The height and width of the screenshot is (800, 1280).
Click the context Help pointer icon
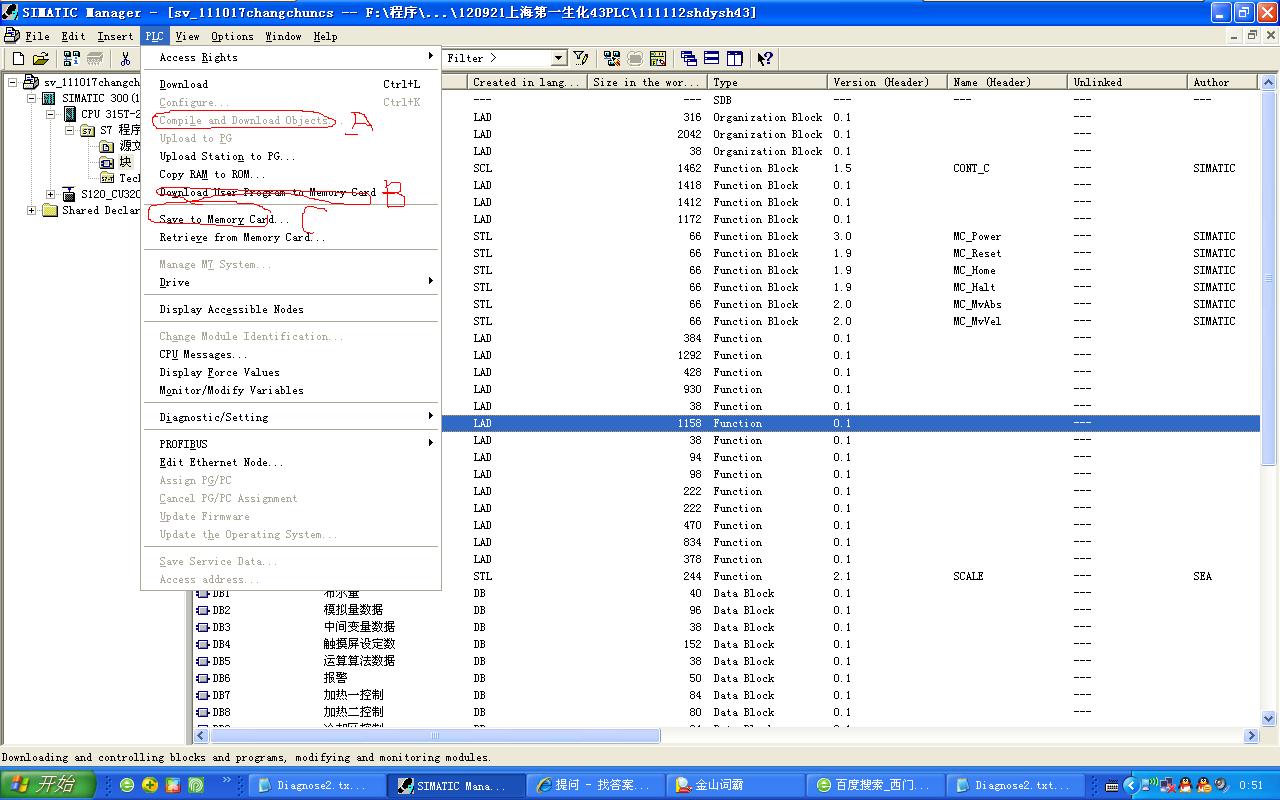(765, 59)
